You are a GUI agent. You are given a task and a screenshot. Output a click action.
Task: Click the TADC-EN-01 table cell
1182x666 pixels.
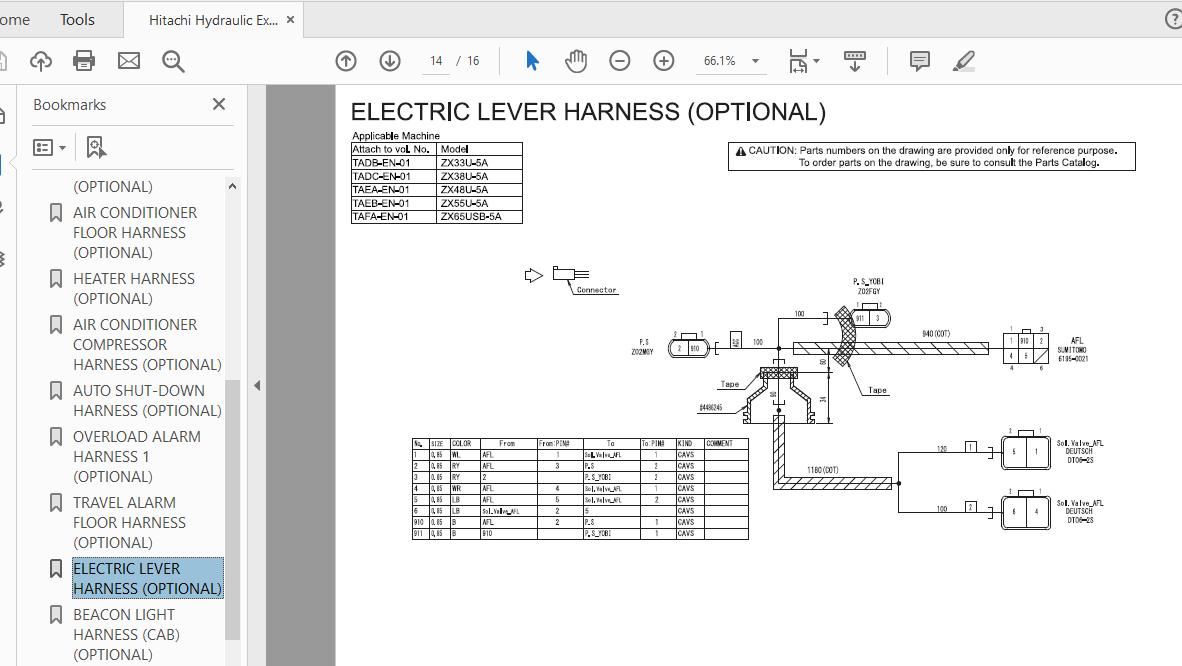click(394, 176)
